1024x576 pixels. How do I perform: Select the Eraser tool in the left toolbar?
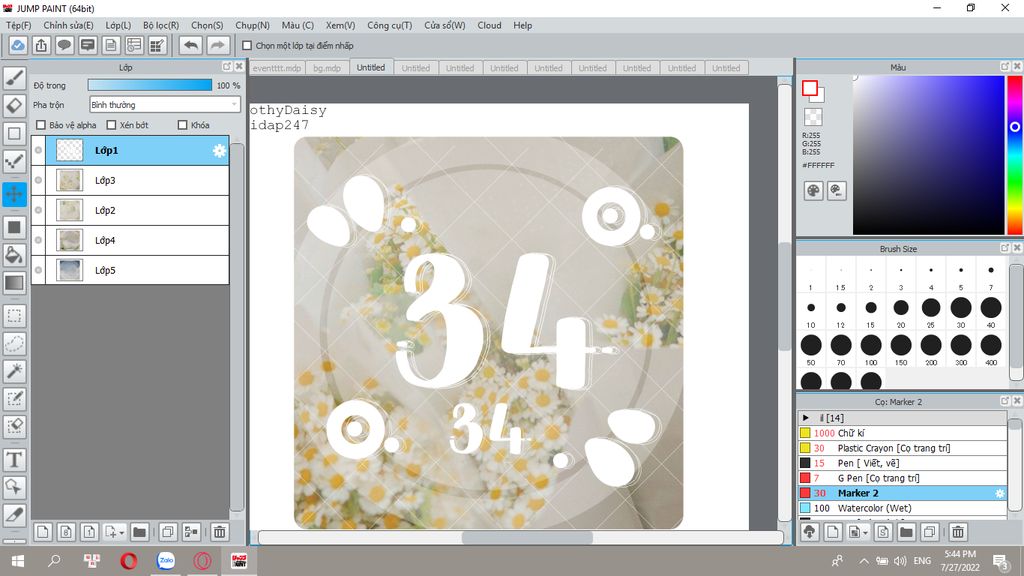(14, 105)
